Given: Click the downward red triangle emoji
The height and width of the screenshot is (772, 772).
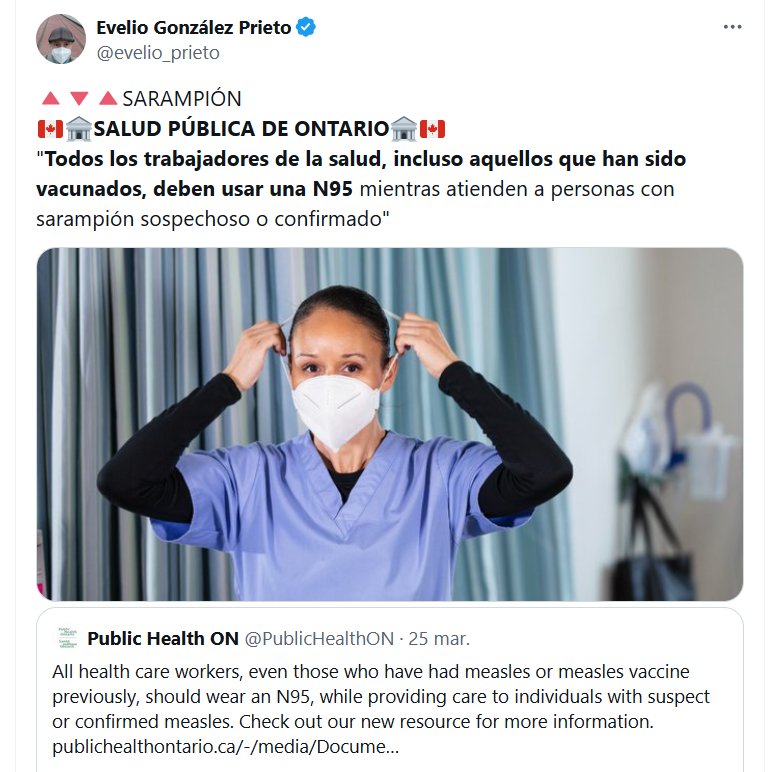Looking at the screenshot, I should pyautogui.click(x=79, y=98).
